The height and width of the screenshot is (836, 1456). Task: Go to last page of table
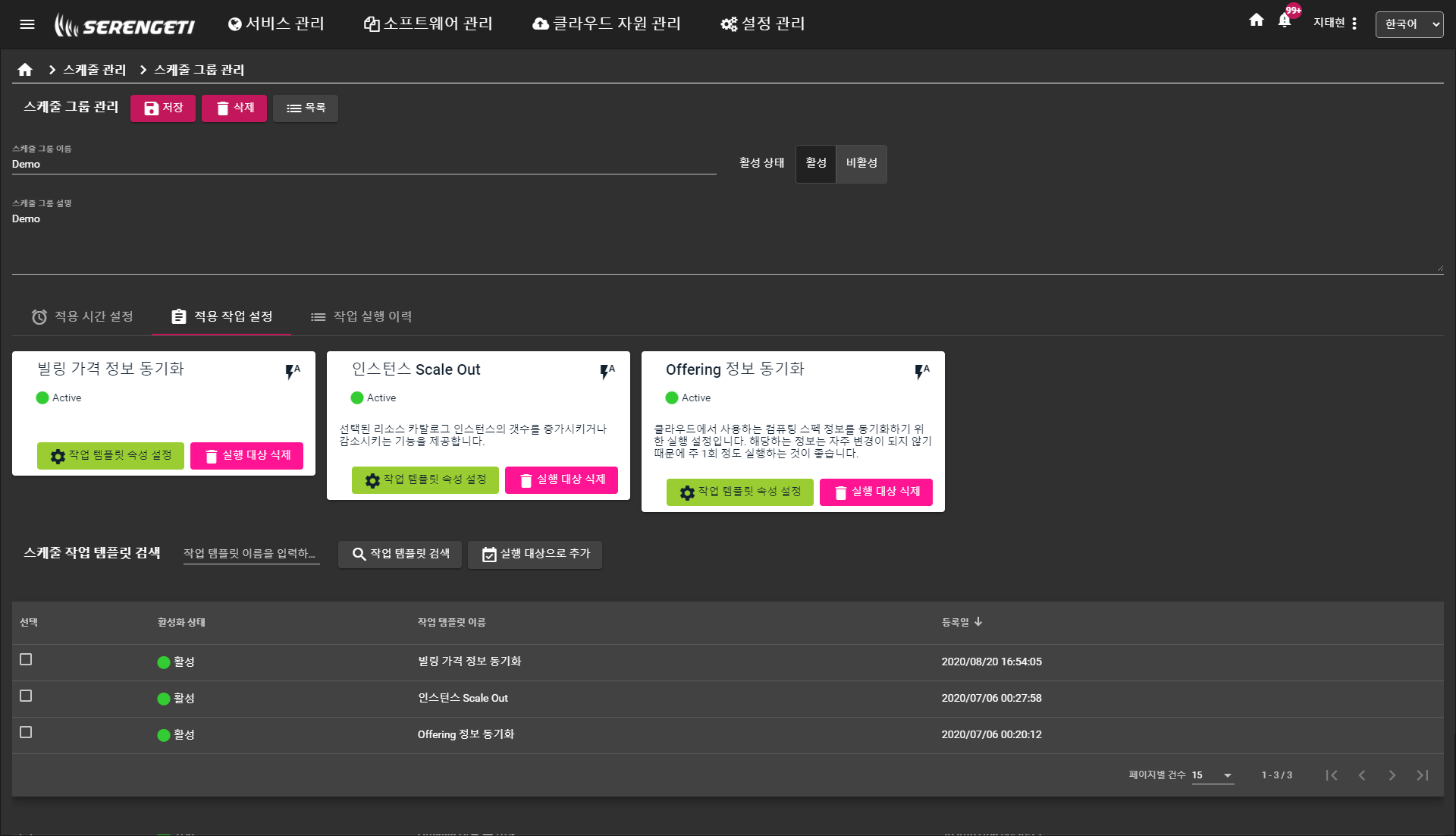(x=1423, y=775)
